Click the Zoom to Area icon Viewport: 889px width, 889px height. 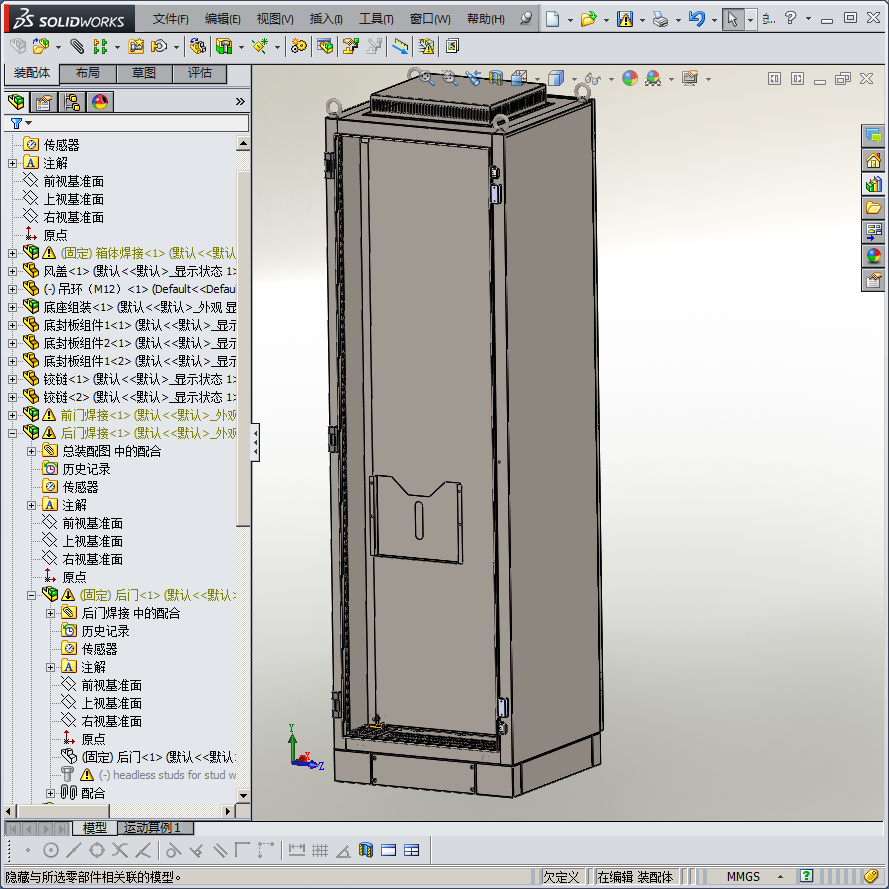(x=450, y=78)
